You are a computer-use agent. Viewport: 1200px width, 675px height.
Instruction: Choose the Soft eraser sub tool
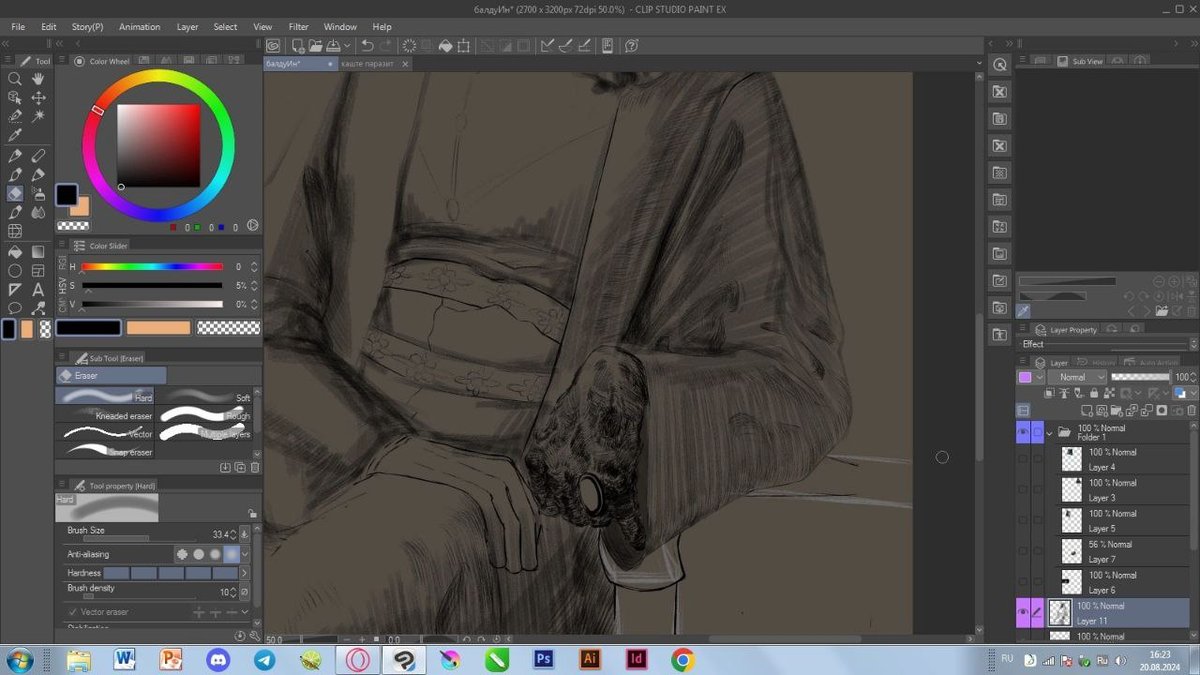point(205,396)
